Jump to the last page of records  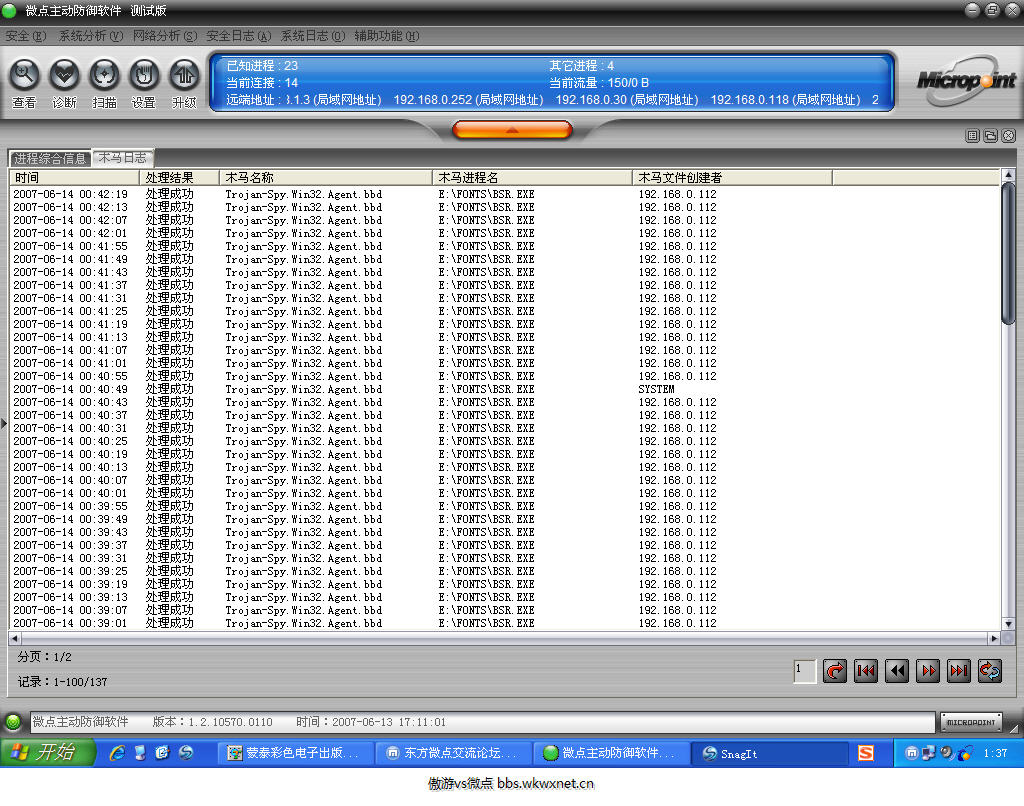click(959, 671)
